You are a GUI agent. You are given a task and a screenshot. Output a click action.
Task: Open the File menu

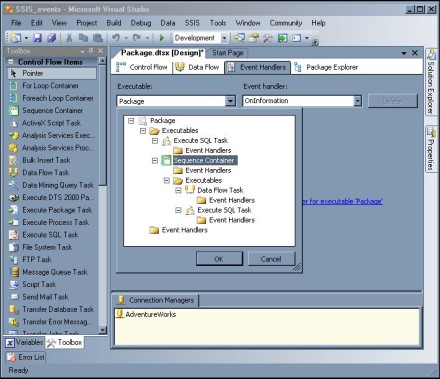[x=16, y=23]
